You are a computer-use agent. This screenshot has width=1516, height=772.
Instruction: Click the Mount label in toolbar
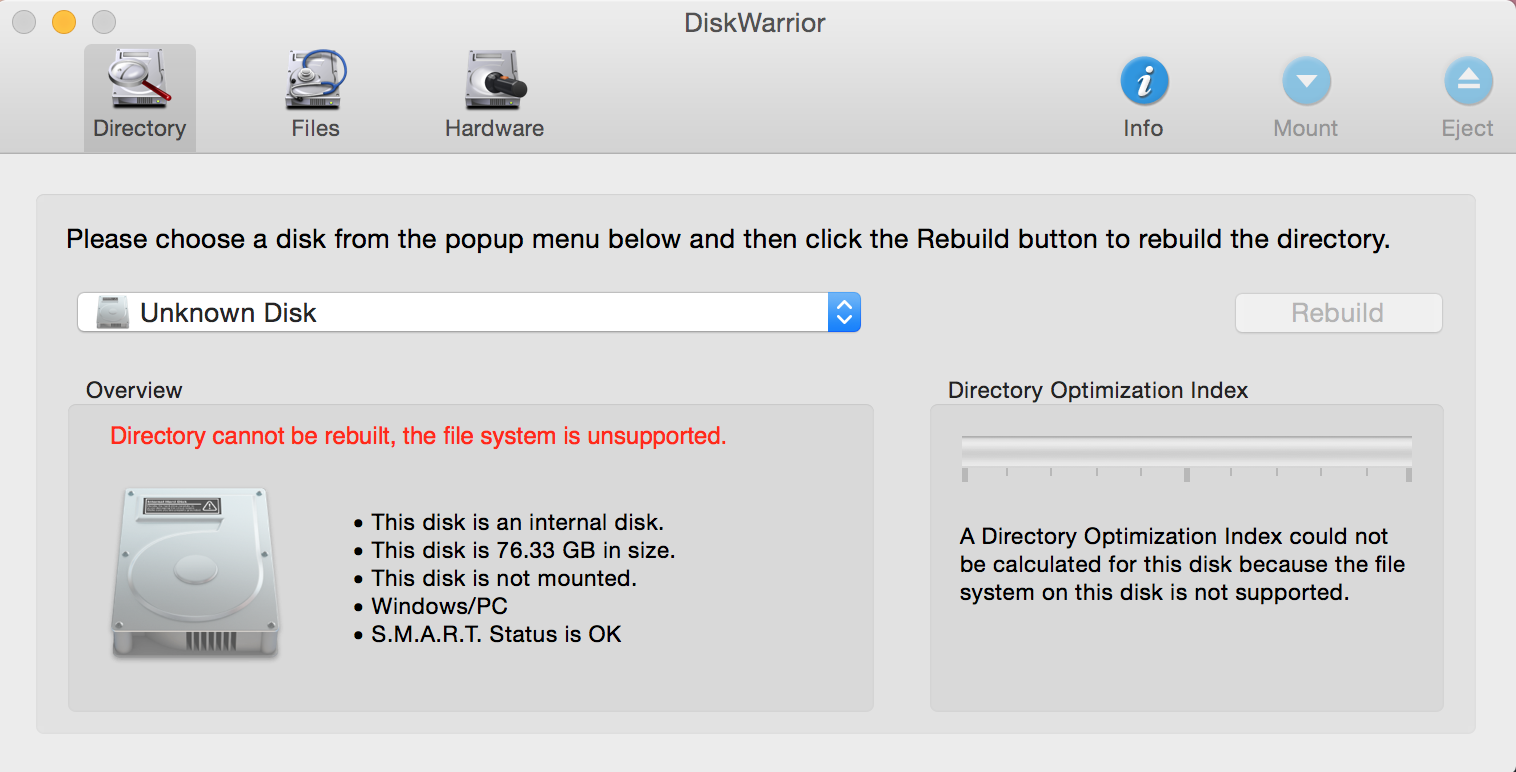[x=1305, y=129]
